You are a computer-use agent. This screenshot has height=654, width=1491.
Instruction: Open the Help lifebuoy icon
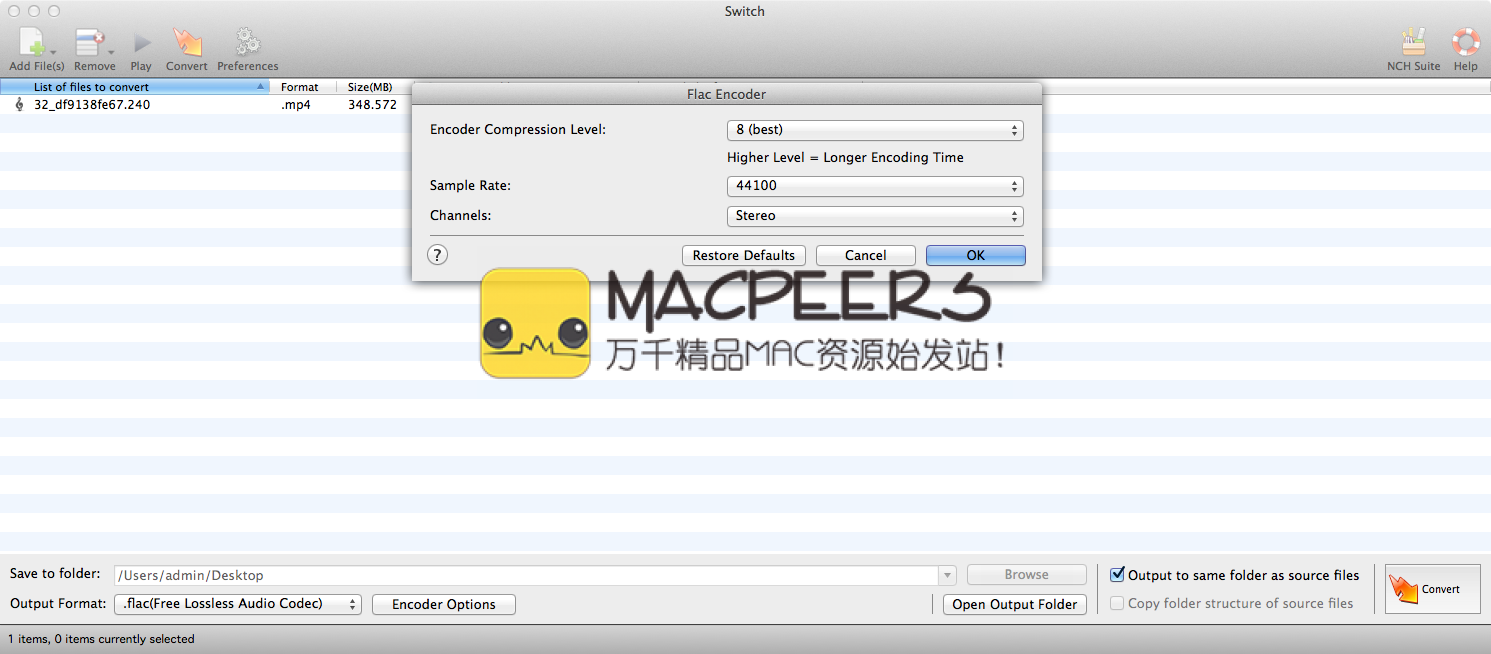coord(1466,42)
